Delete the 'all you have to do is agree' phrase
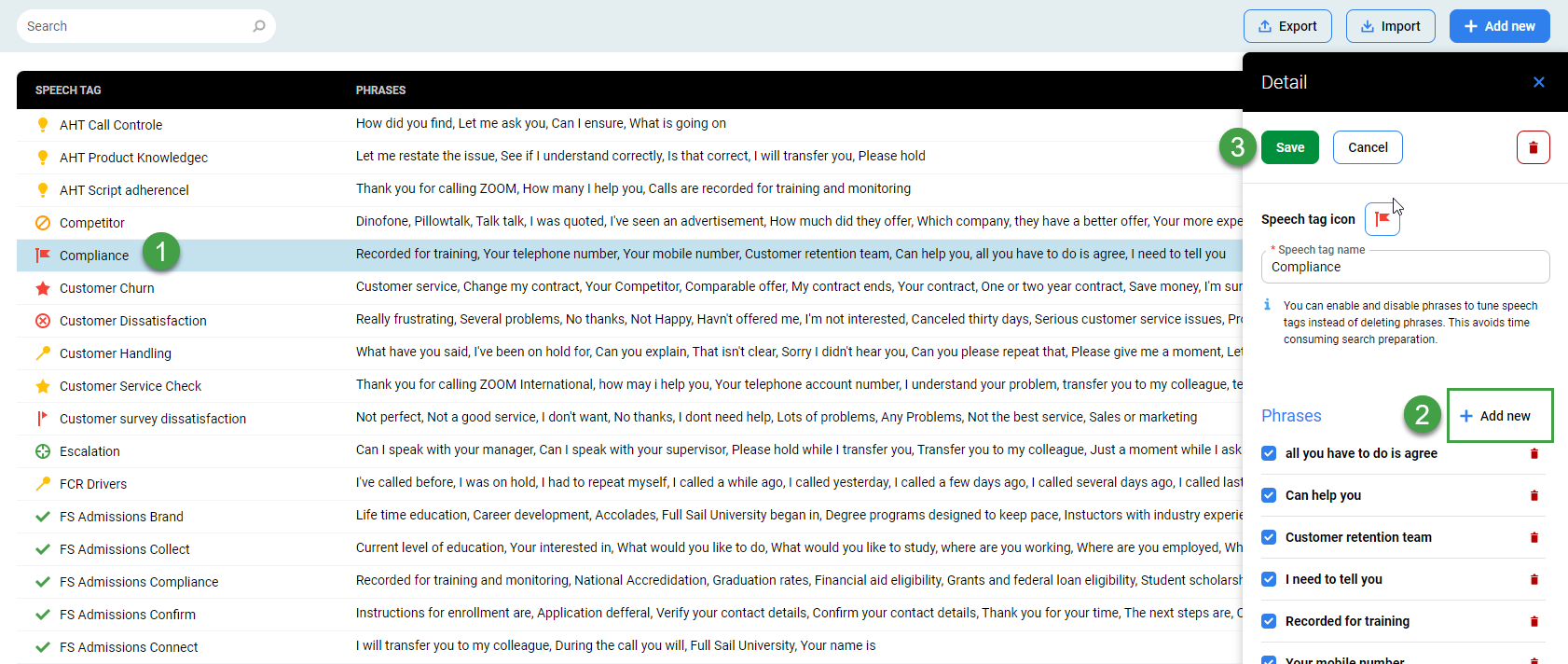 1534,453
